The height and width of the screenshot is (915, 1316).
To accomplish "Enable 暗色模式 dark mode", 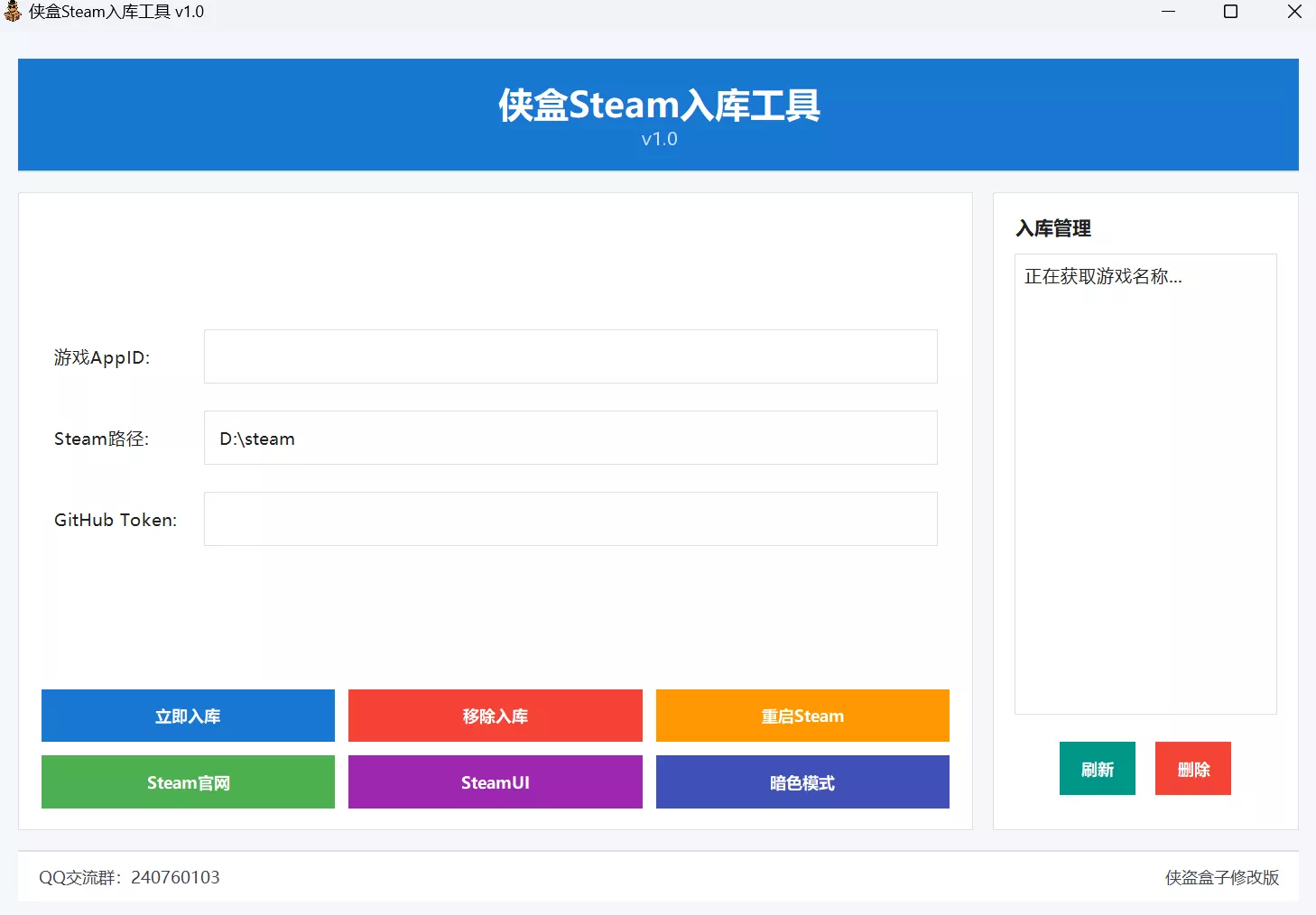I will point(802,782).
